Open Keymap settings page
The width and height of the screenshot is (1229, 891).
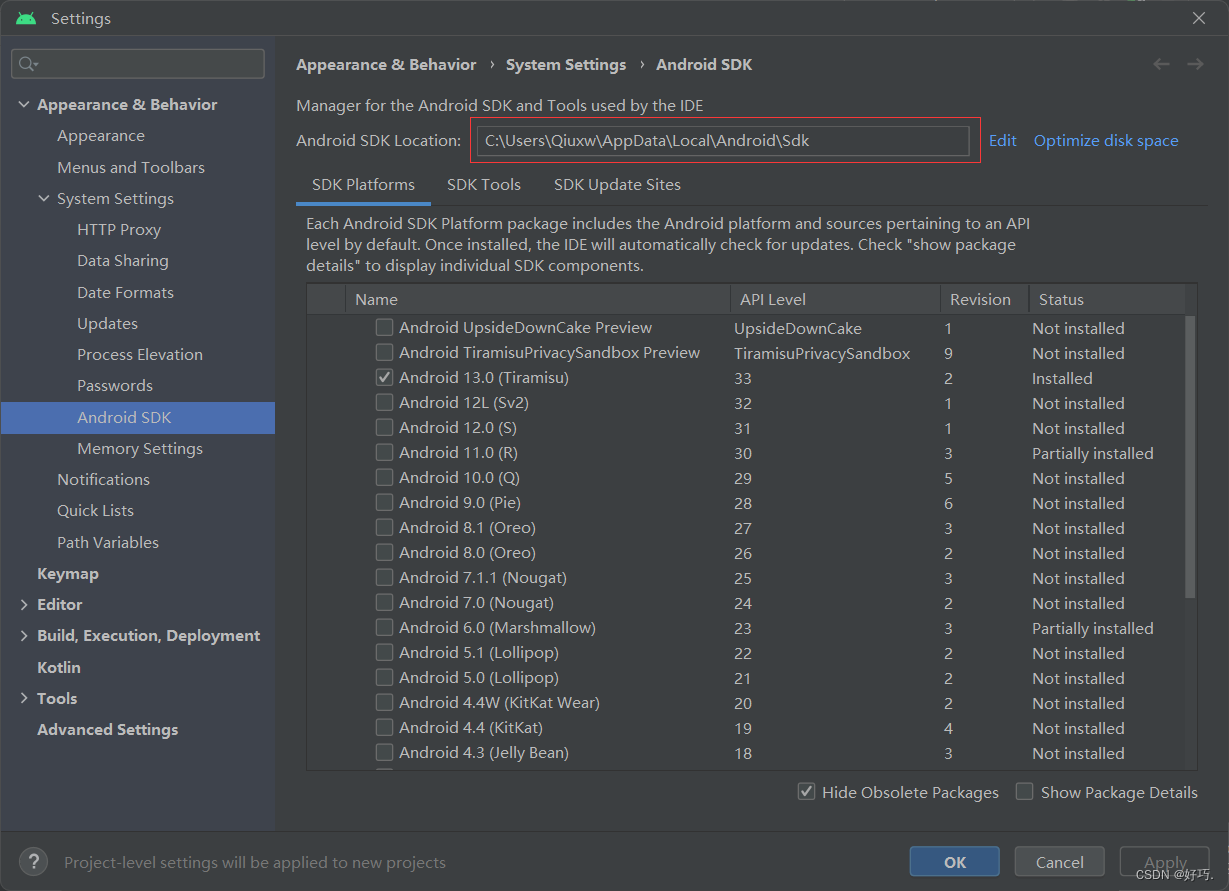coord(68,573)
